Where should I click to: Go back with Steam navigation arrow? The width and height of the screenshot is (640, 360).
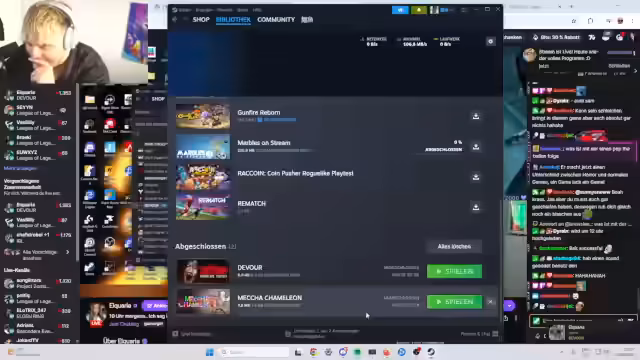[x=175, y=19]
